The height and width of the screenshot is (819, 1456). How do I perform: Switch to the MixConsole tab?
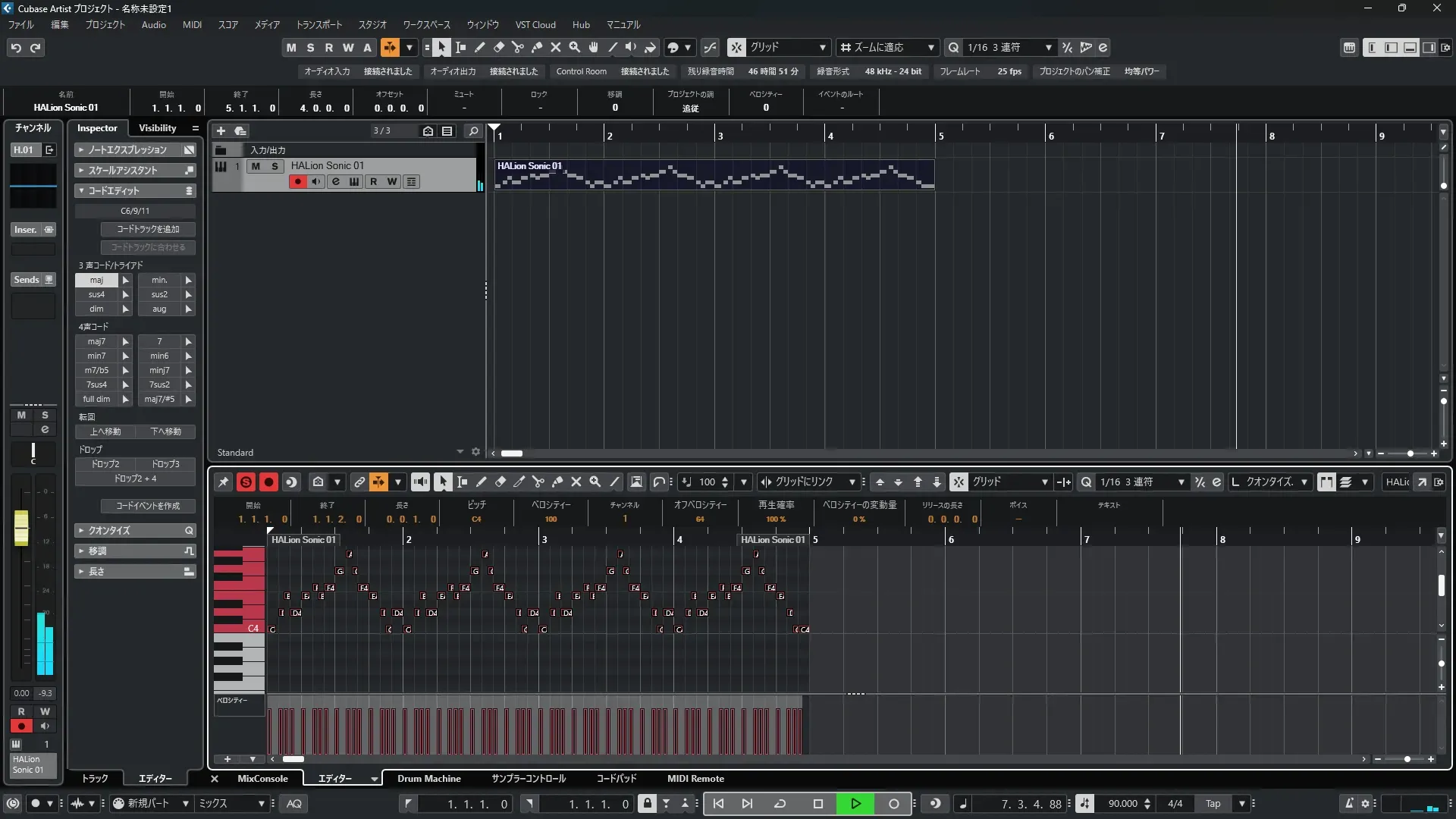pos(262,779)
